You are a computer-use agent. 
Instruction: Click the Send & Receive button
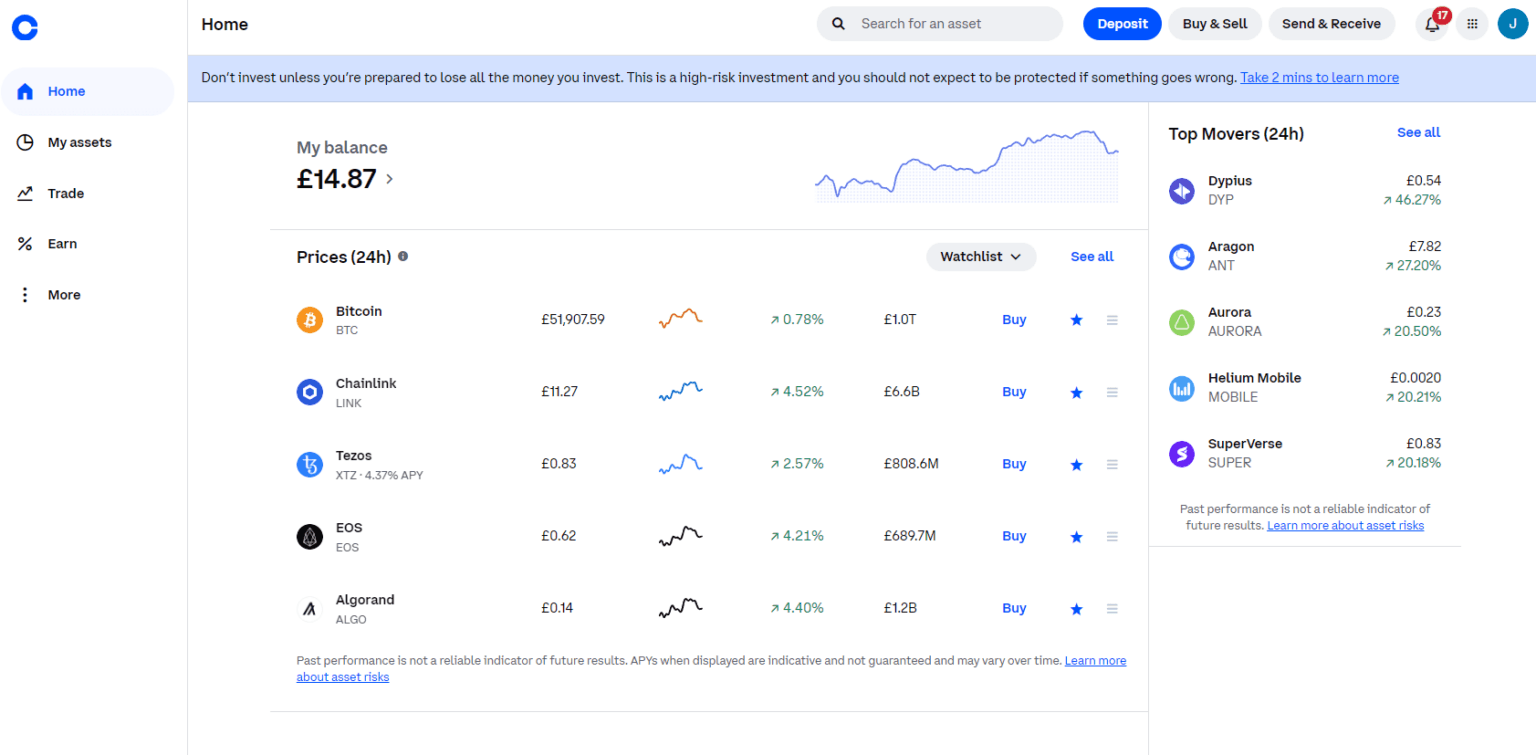coord(1331,24)
